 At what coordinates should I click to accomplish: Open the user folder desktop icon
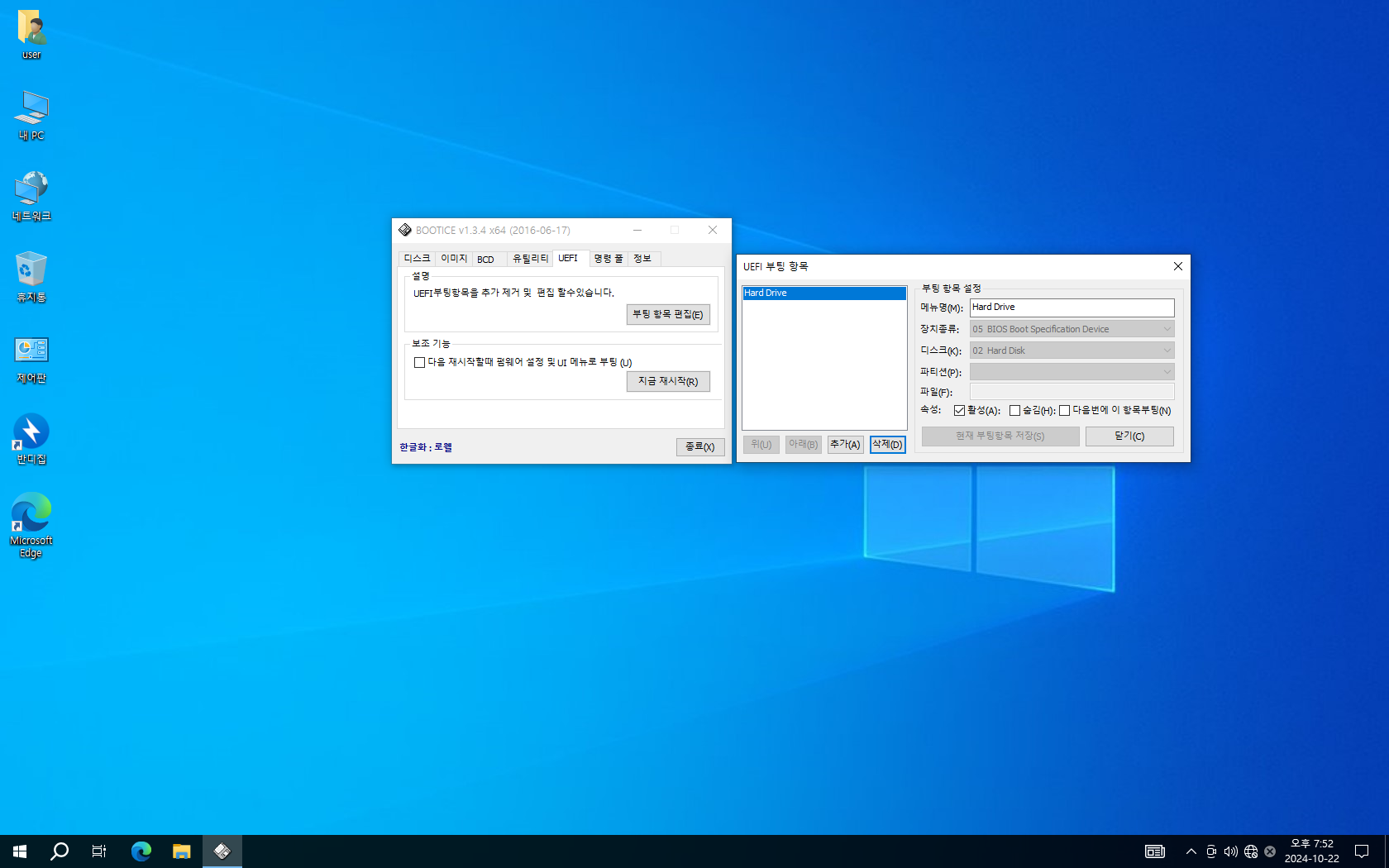[x=31, y=35]
